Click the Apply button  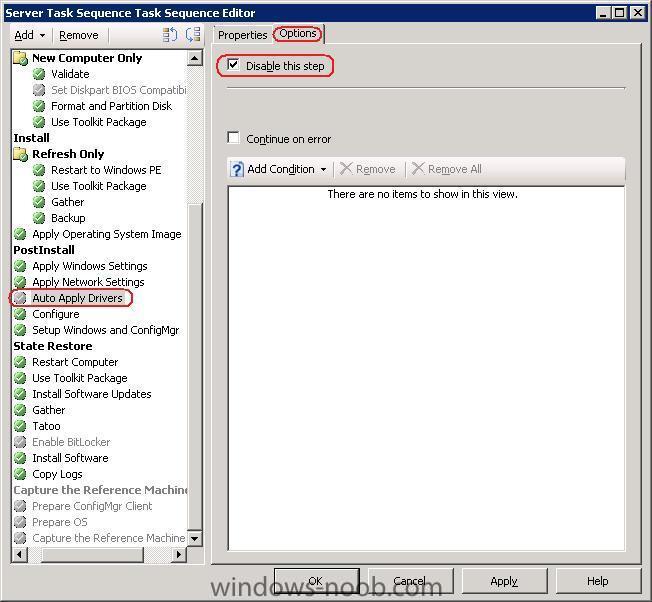504,581
